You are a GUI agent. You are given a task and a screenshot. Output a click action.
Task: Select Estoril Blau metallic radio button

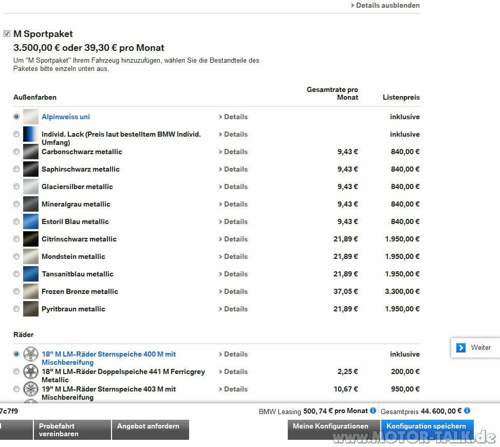click(16, 221)
